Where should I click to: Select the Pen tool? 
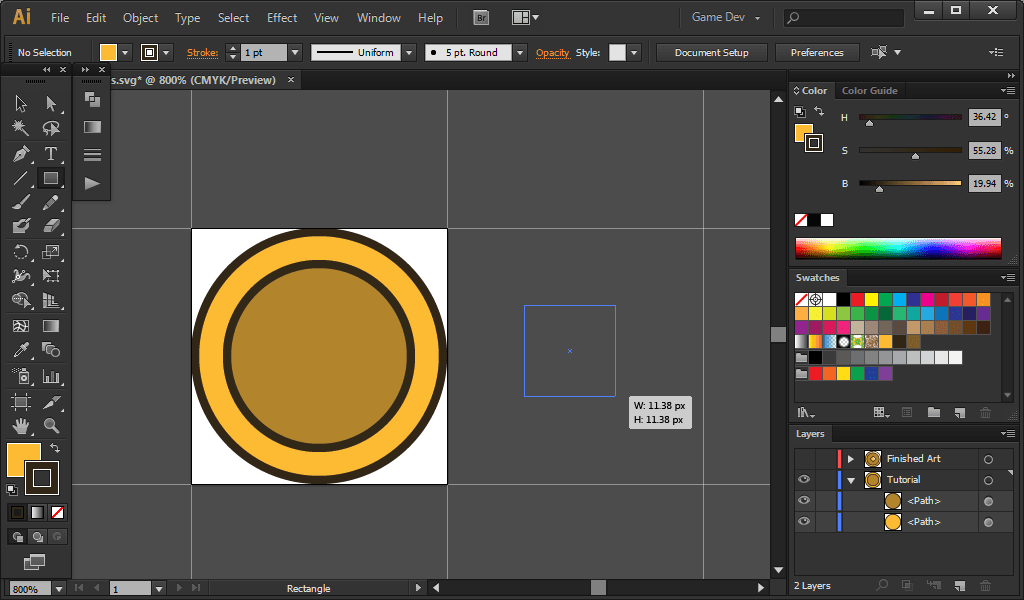pos(20,155)
